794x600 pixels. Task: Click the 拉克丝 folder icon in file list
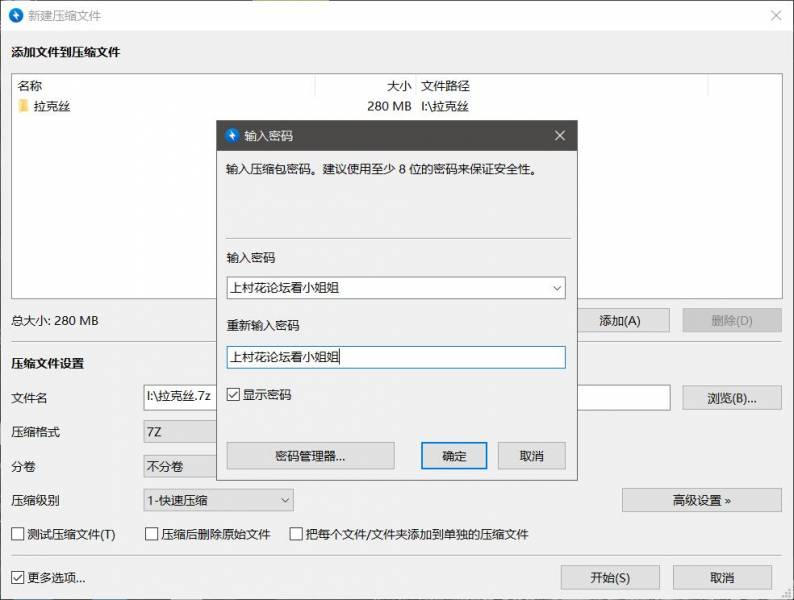click(x=23, y=106)
